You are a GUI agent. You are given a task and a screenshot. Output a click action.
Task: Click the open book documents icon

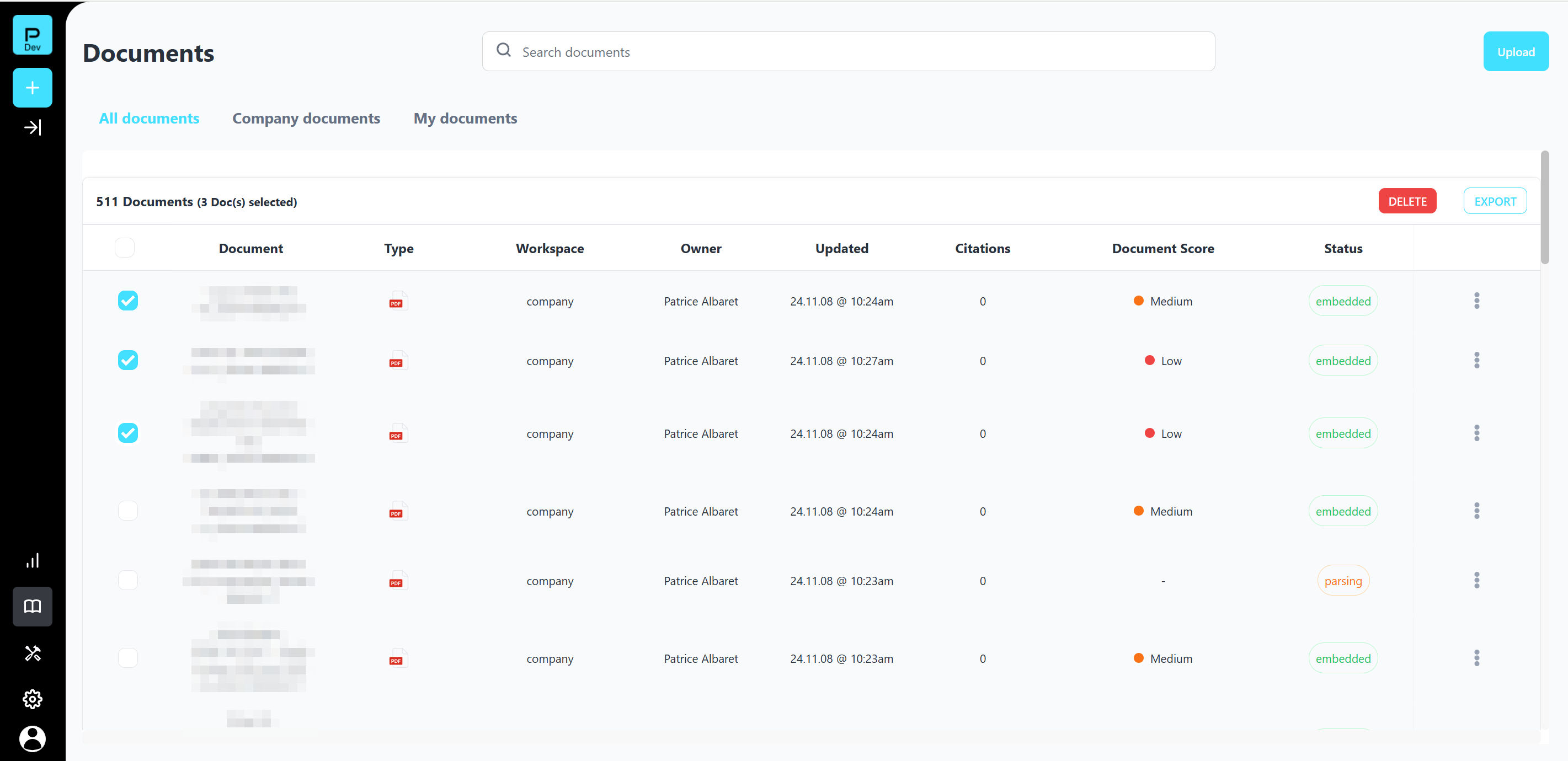coord(32,606)
